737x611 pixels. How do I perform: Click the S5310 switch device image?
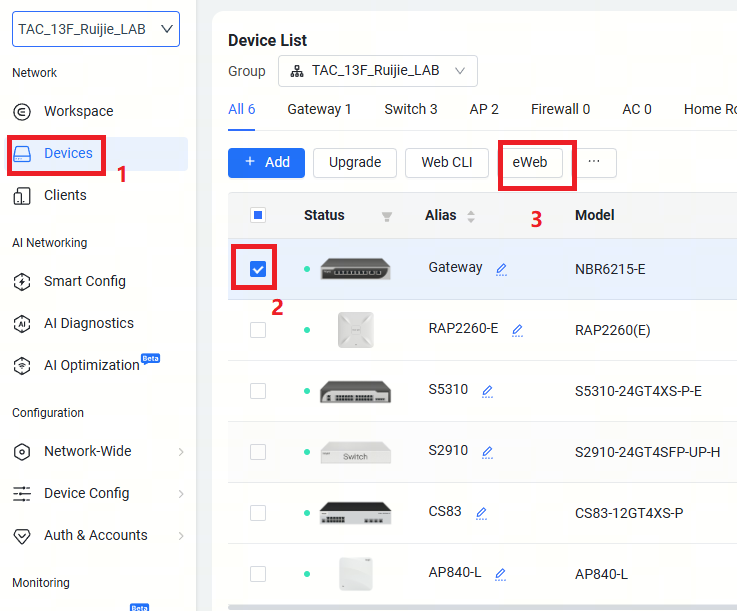tap(355, 391)
